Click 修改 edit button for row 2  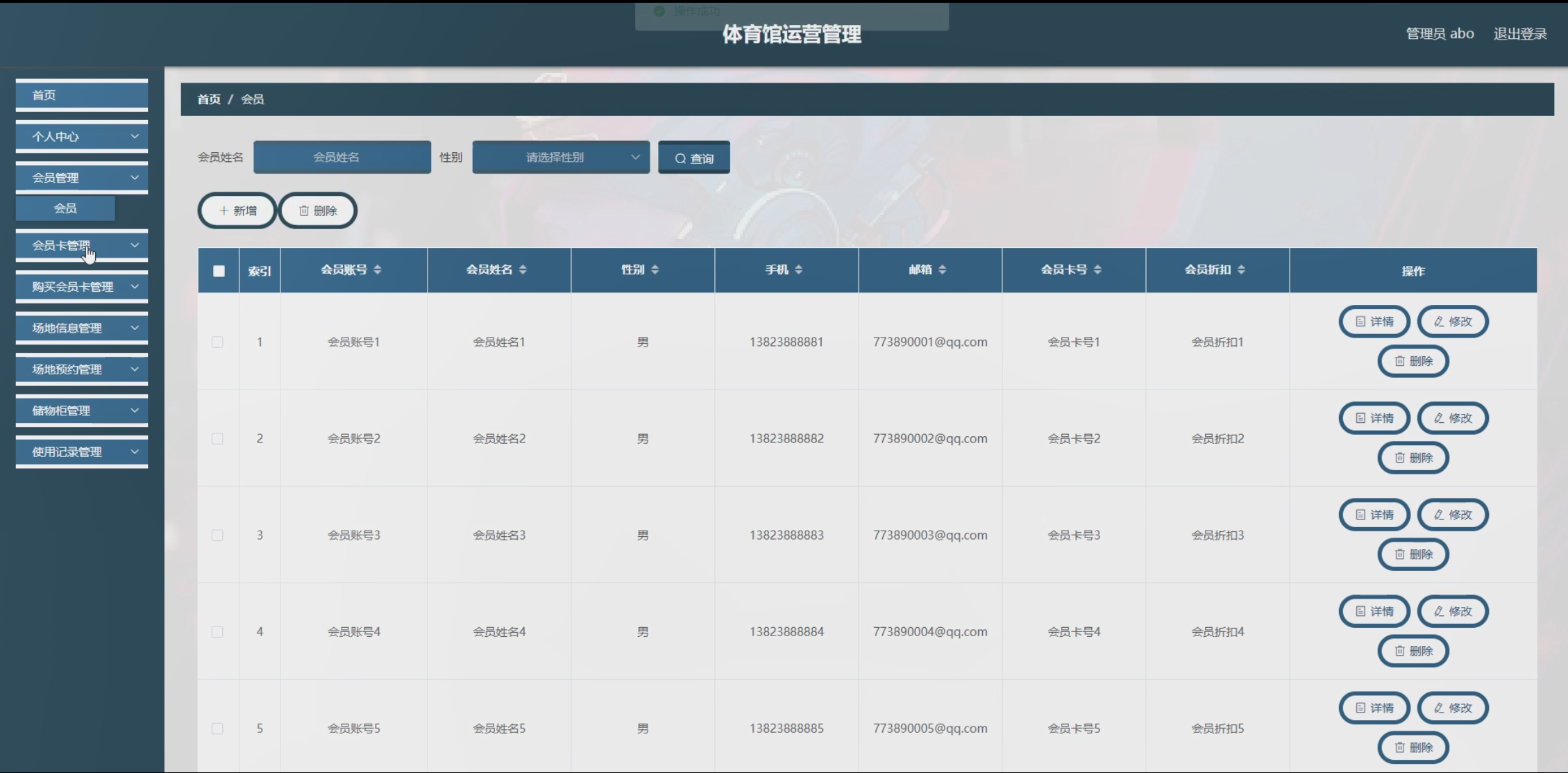coord(1453,418)
